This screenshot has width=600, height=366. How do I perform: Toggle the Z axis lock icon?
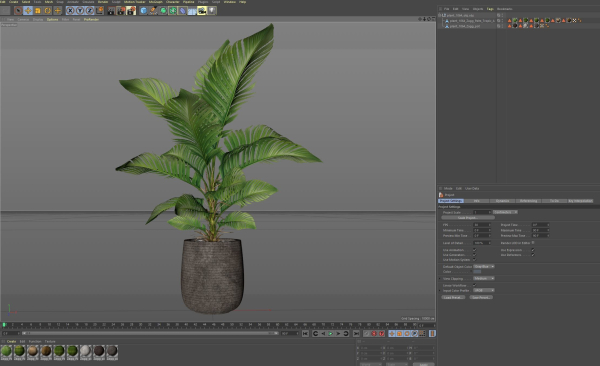coord(90,11)
